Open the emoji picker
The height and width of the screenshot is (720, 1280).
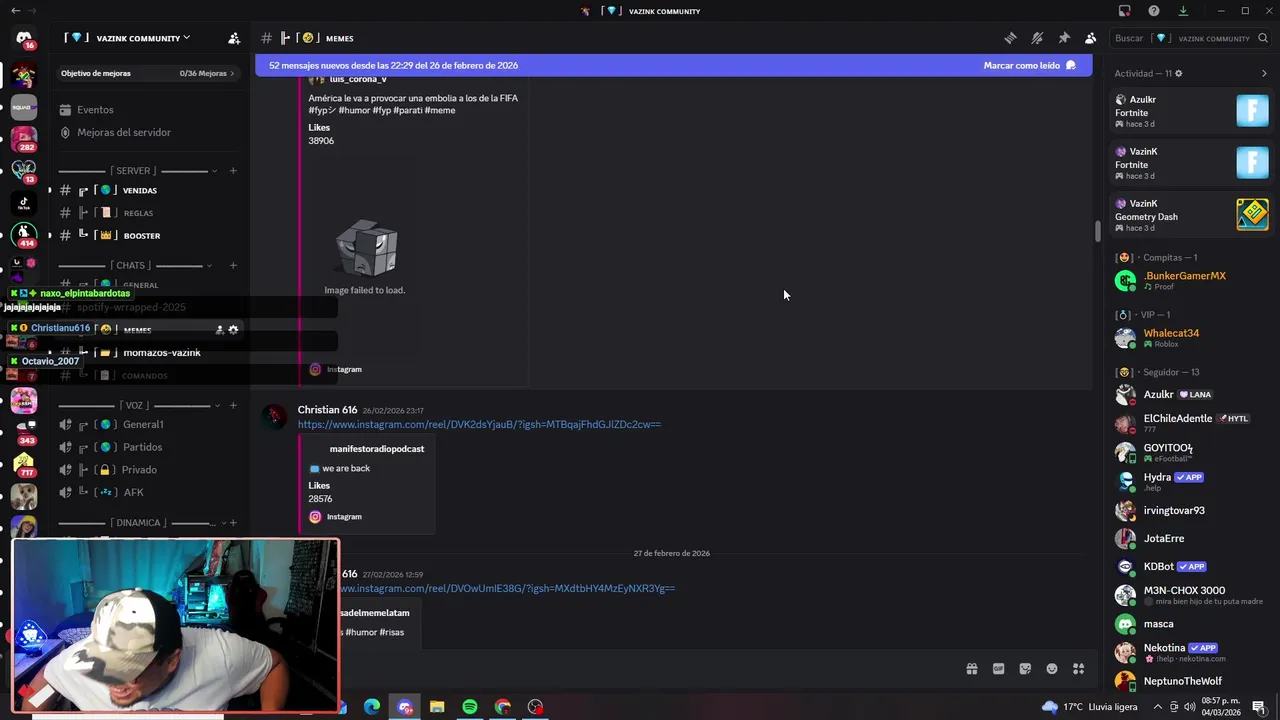1052,669
